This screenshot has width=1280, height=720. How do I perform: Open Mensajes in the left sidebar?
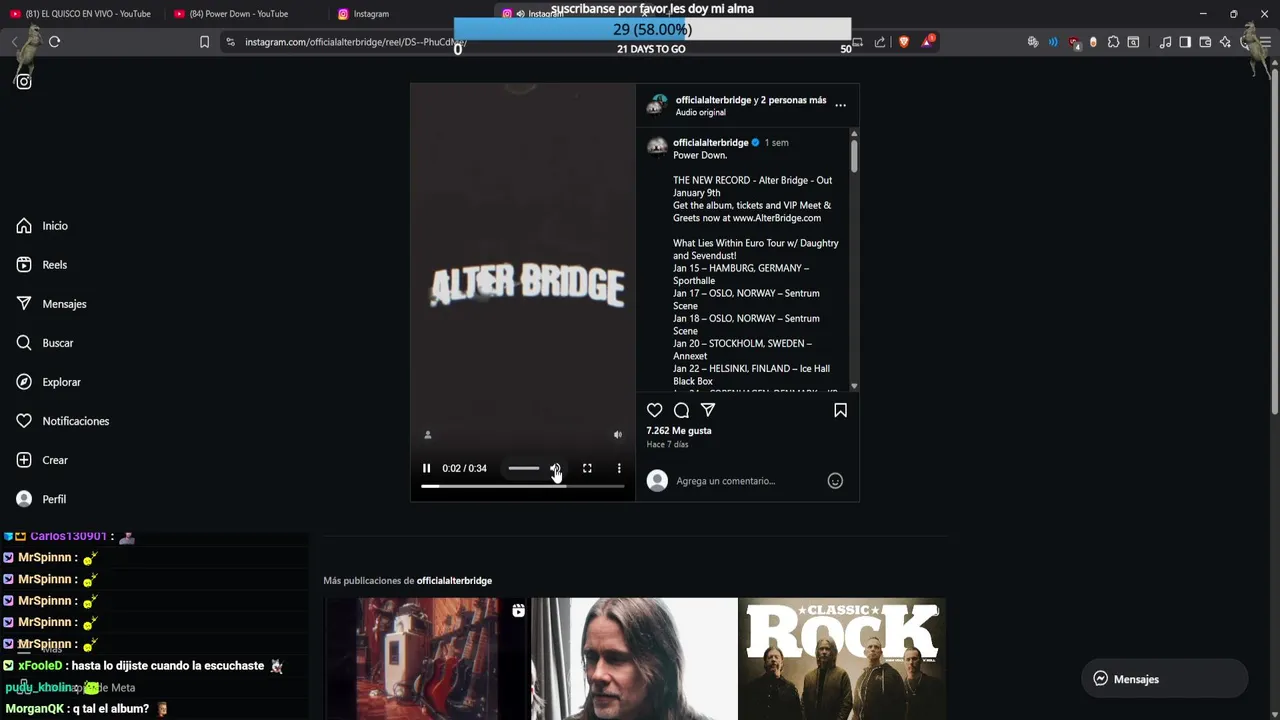coord(52,304)
